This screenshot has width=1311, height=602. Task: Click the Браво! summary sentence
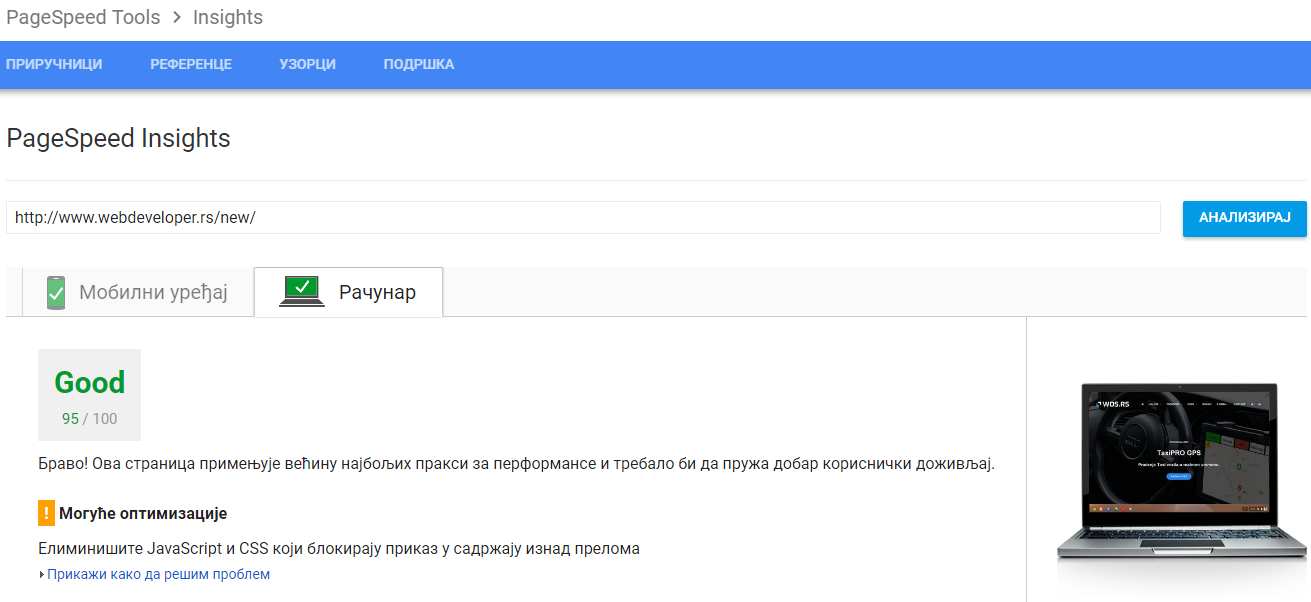(516, 464)
